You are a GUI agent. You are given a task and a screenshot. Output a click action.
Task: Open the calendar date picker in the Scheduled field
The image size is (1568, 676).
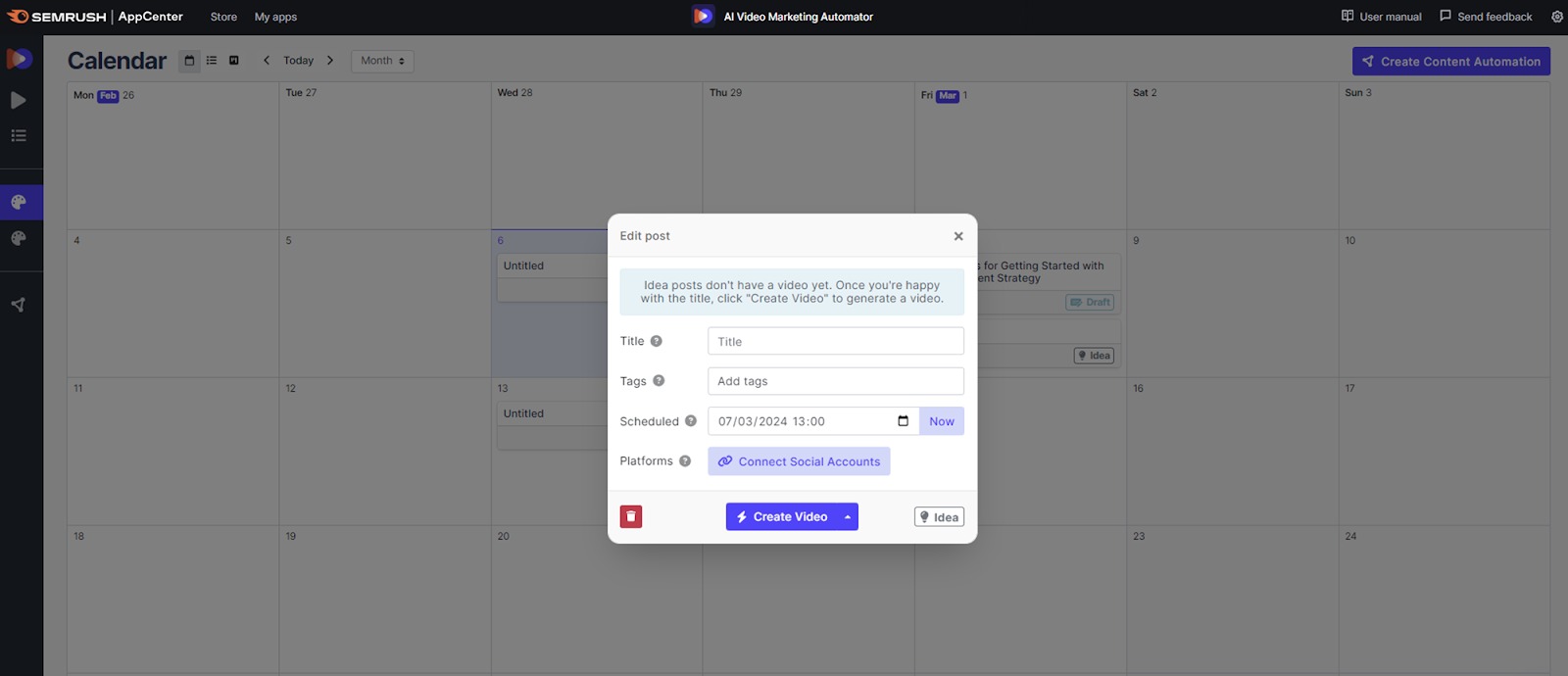[x=903, y=421]
